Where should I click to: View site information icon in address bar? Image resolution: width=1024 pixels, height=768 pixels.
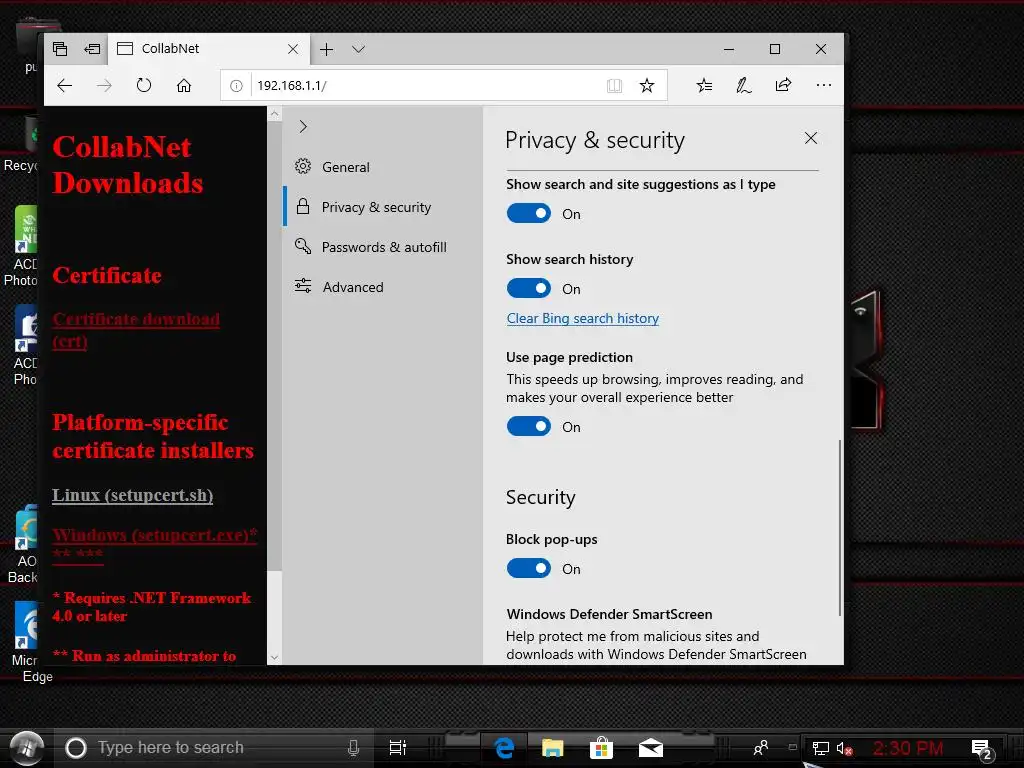point(236,86)
